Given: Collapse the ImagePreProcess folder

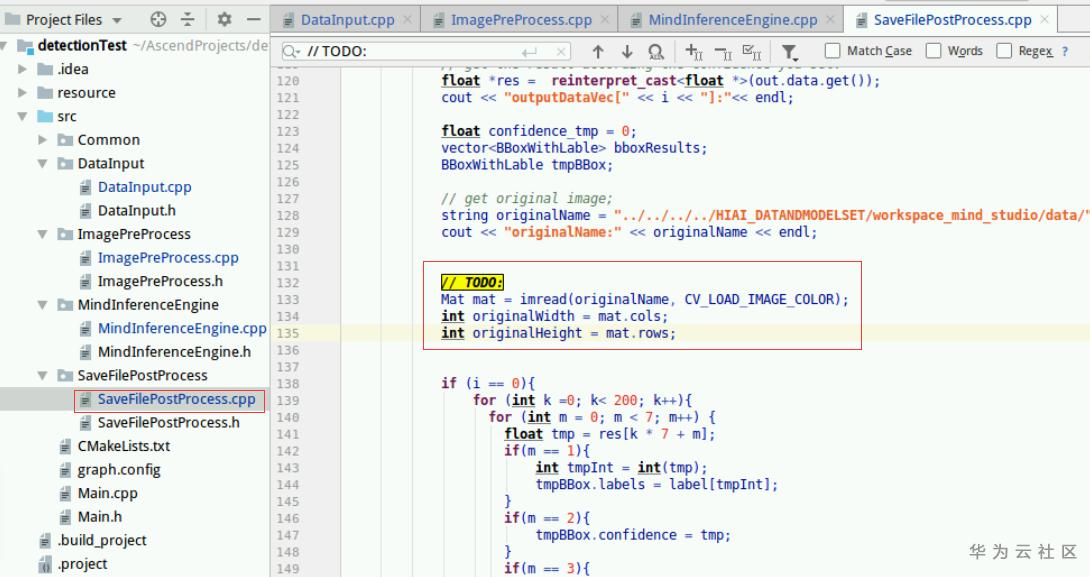Looking at the screenshot, I should (42, 234).
